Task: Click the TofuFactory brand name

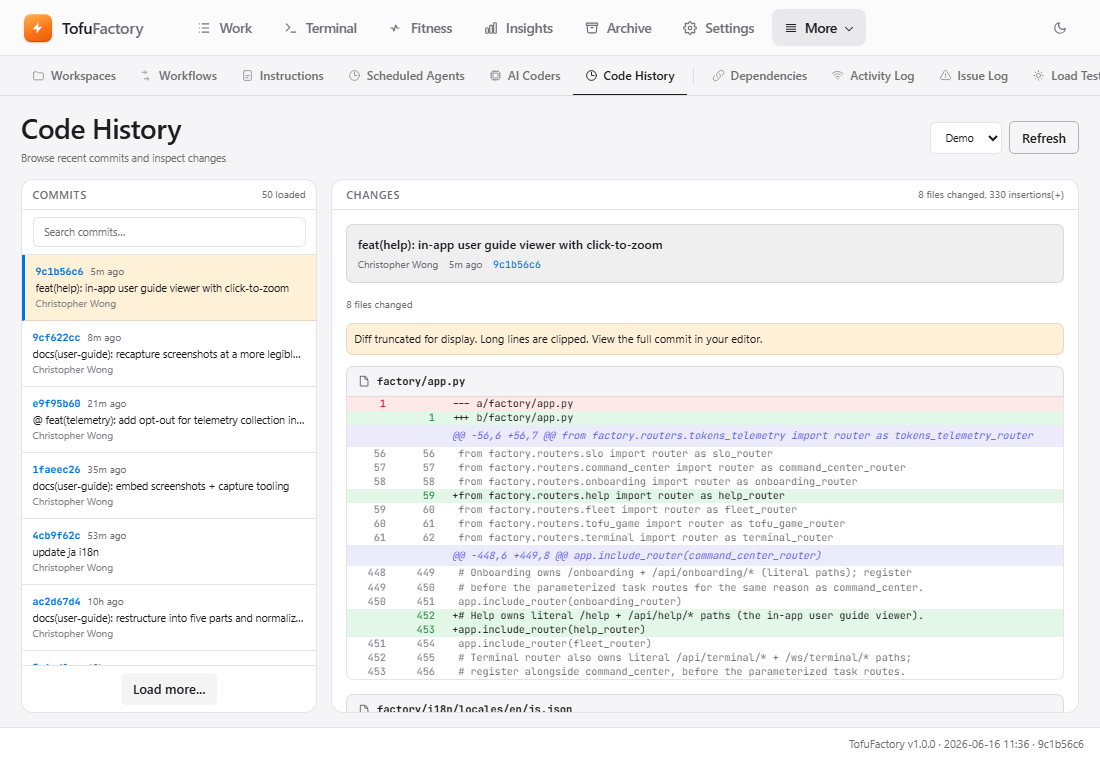Action: click(102, 28)
